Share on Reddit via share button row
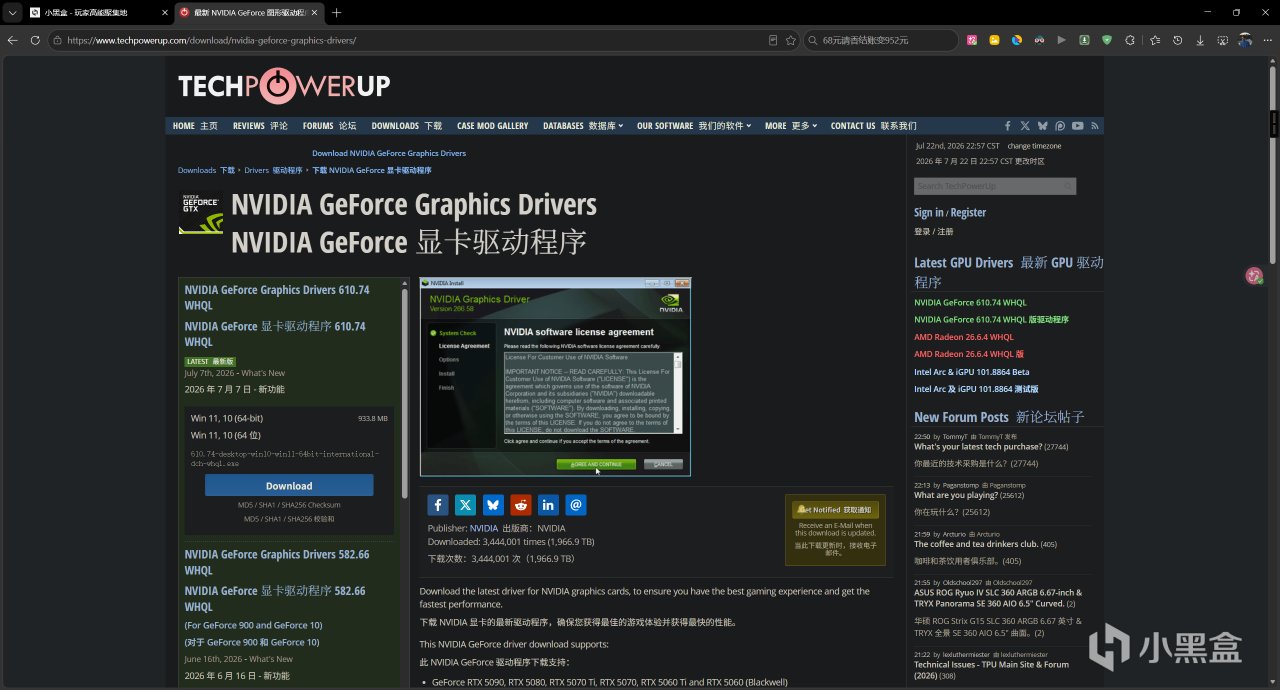This screenshot has height=690, width=1280. [521, 505]
